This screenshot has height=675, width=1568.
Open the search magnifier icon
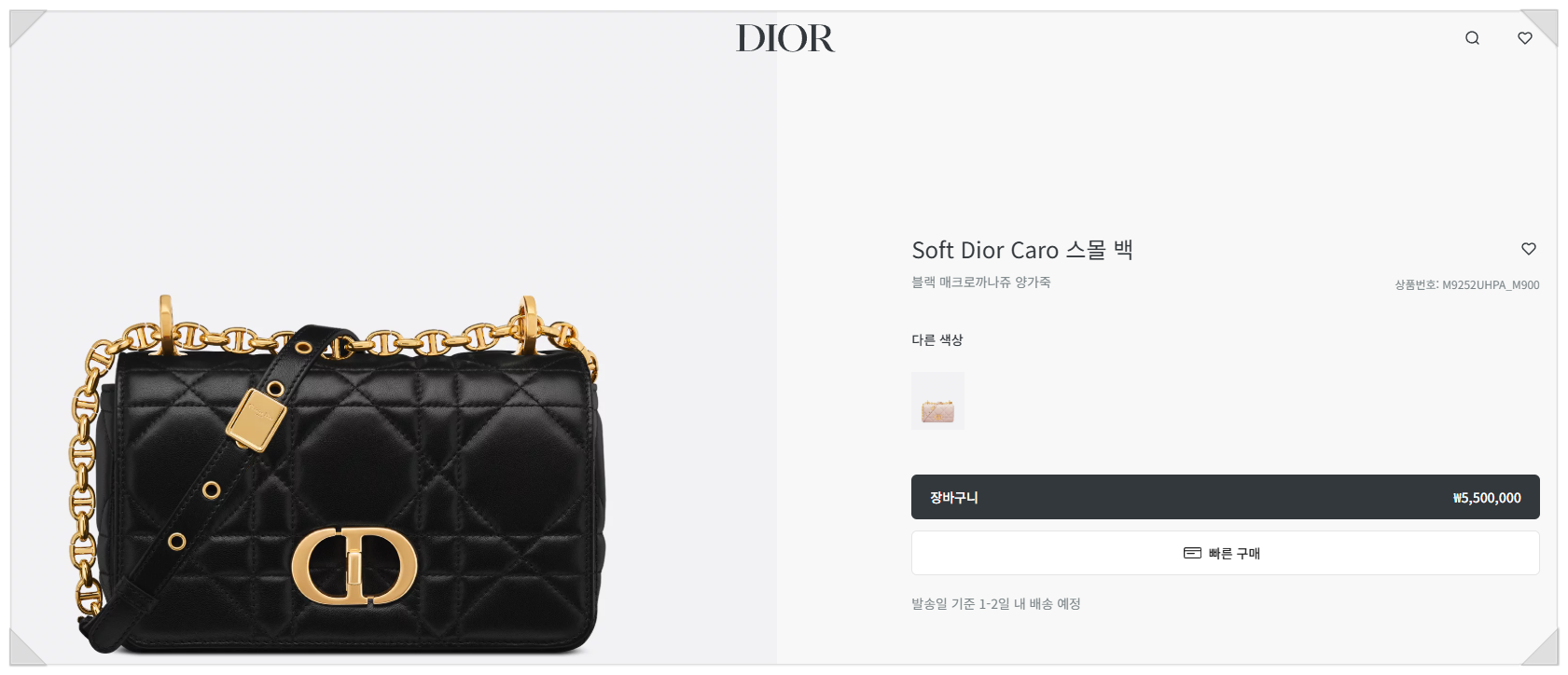tap(1472, 38)
